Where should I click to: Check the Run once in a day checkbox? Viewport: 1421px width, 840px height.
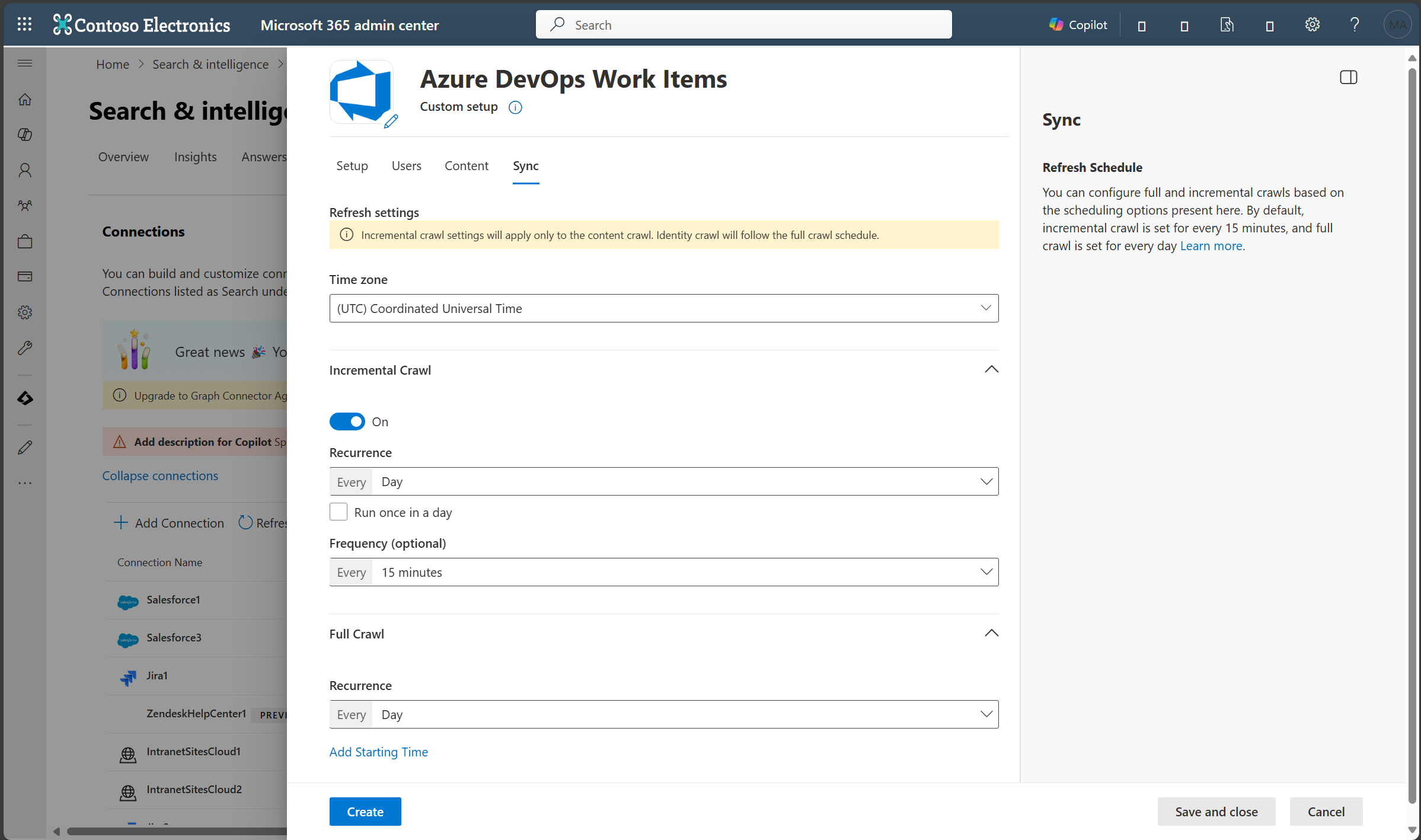pos(338,512)
